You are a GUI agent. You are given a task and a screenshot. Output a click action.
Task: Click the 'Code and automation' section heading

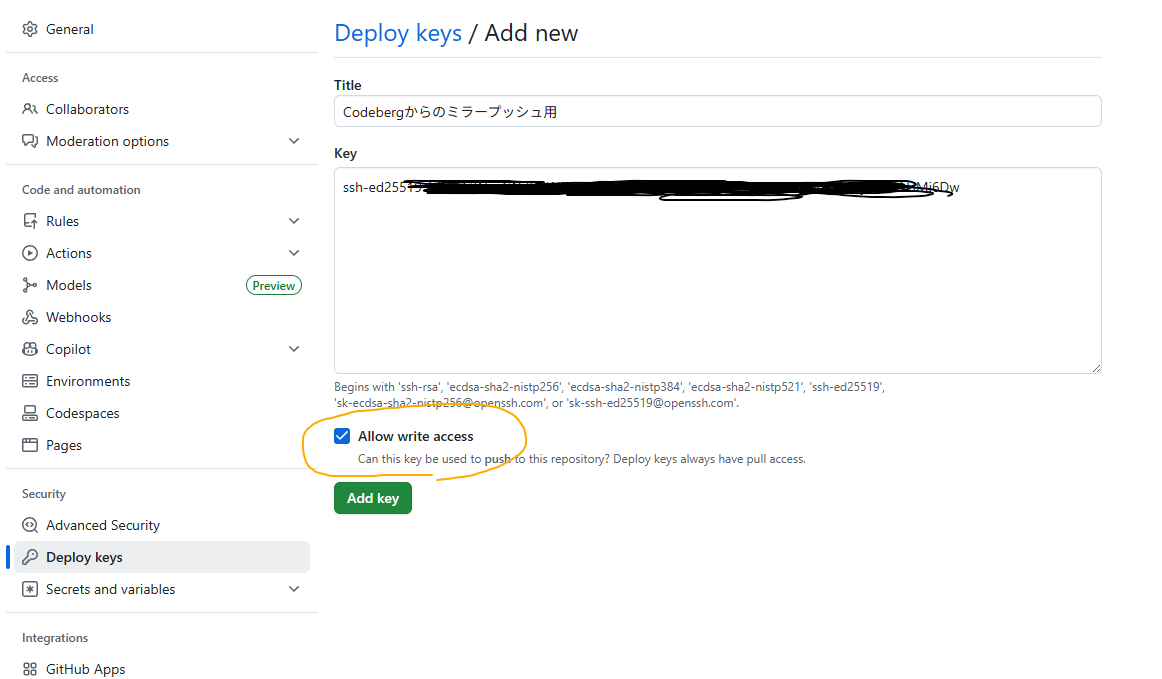[x=81, y=190]
